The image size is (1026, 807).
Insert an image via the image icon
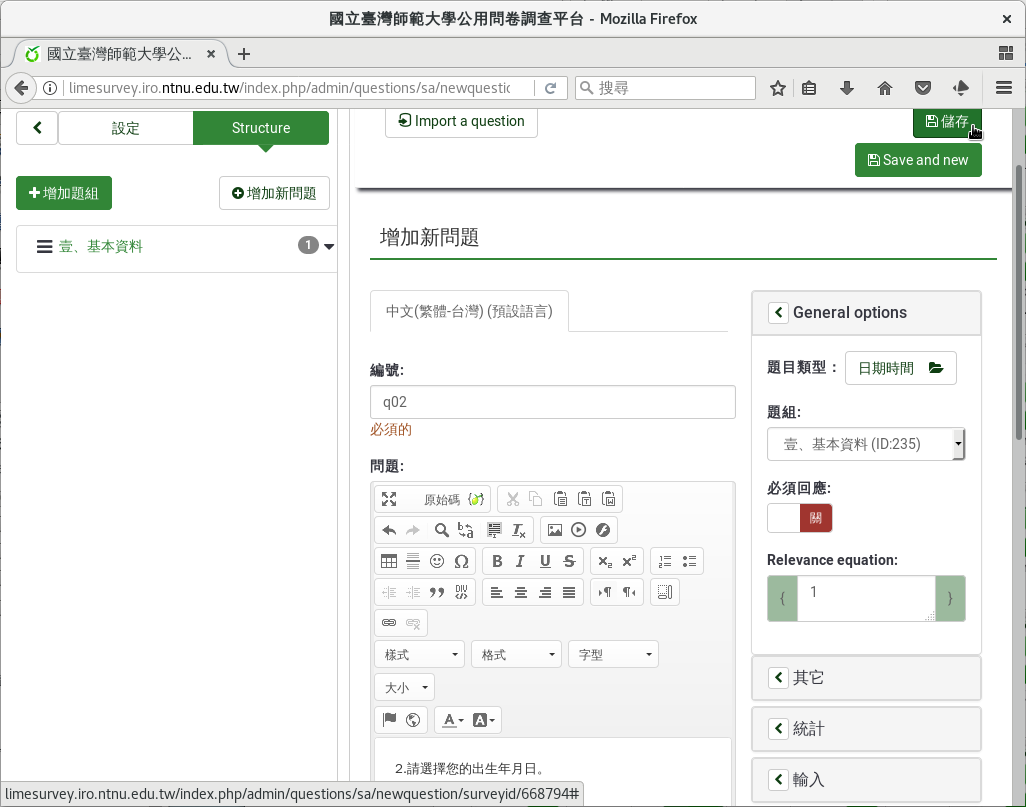(555, 530)
